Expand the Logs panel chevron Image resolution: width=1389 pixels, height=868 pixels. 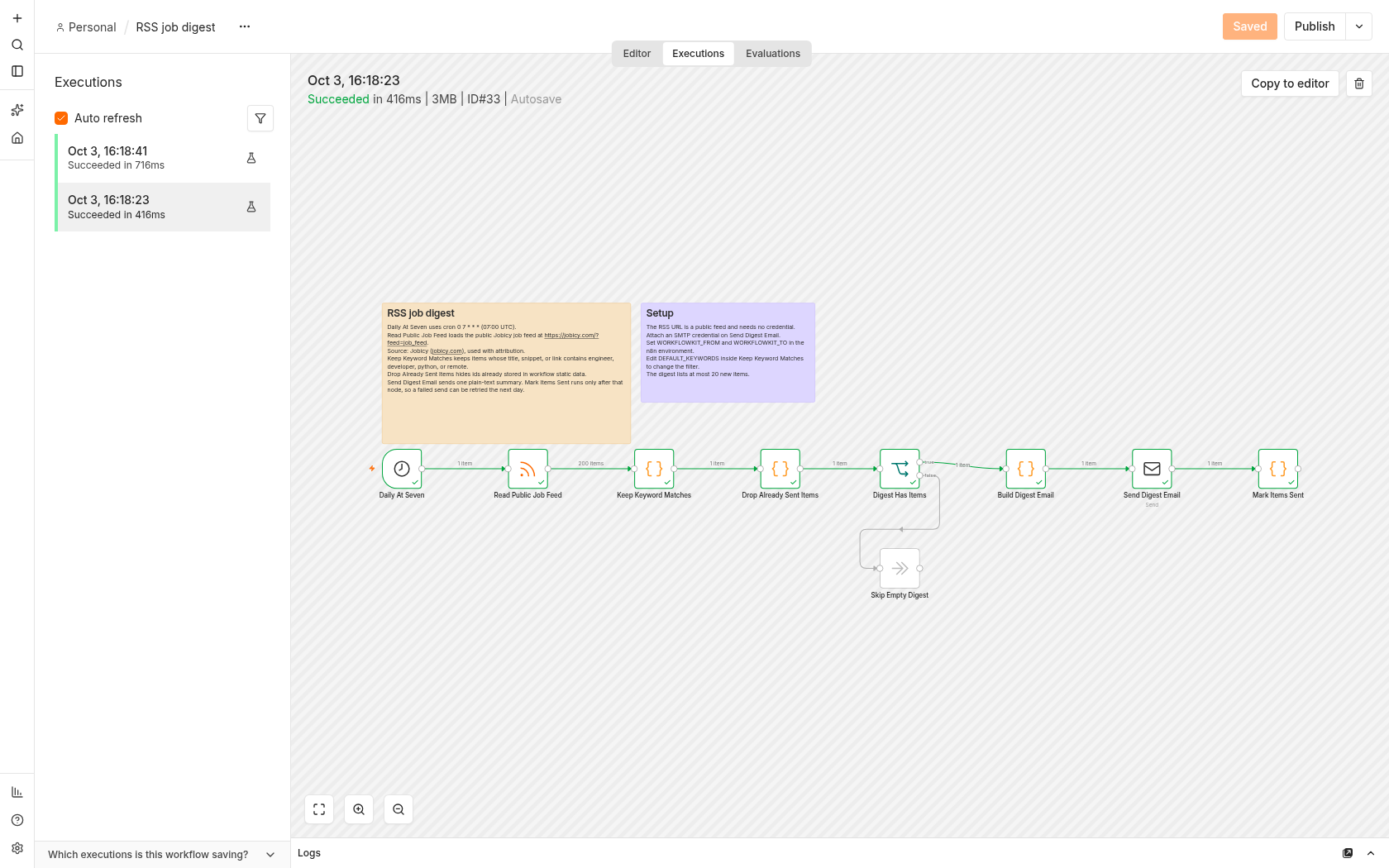coord(1371,853)
